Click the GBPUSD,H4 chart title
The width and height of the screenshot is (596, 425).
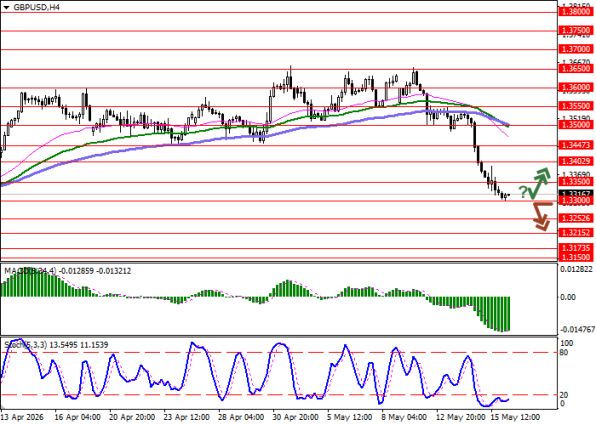(x=36, y=7)
